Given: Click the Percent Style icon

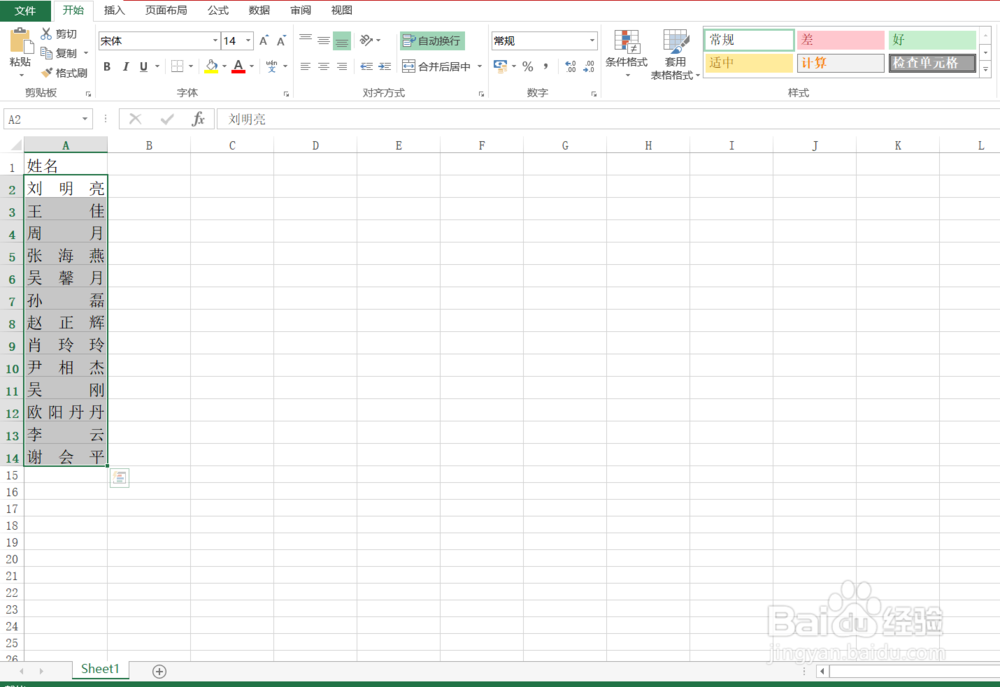Looking at the screenshot, I should (527, 66).
